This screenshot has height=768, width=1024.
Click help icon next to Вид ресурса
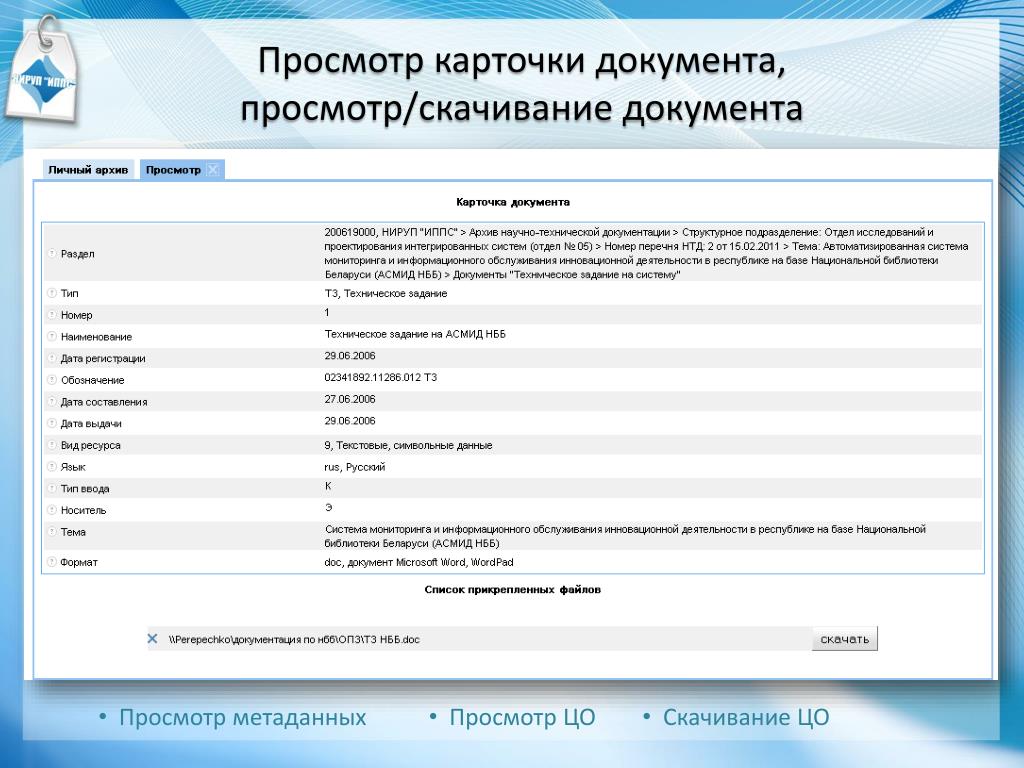(x=52, y=445)
